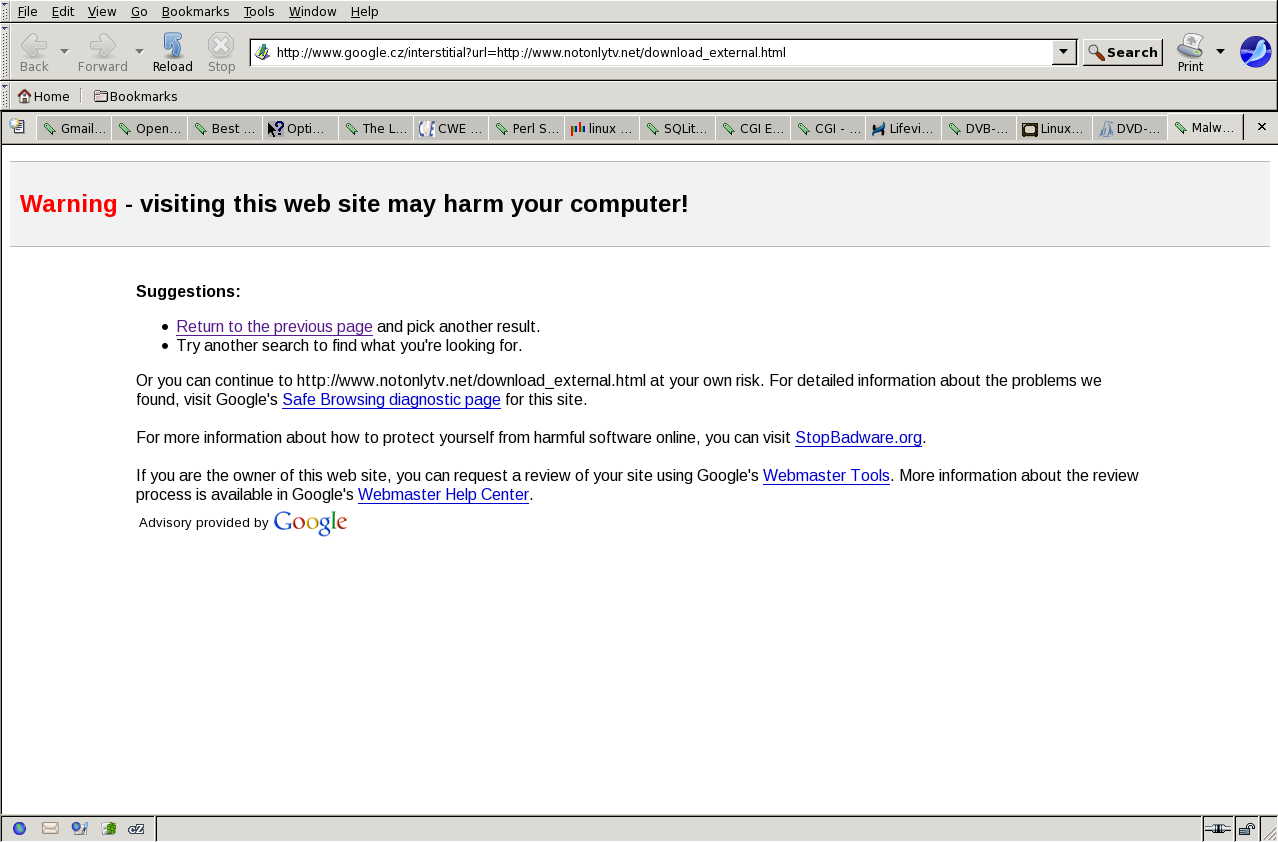The width and height of the screenshot is (1278, 842).
Task: Open the Bookmarks menu
Action: tap(195, 11)
